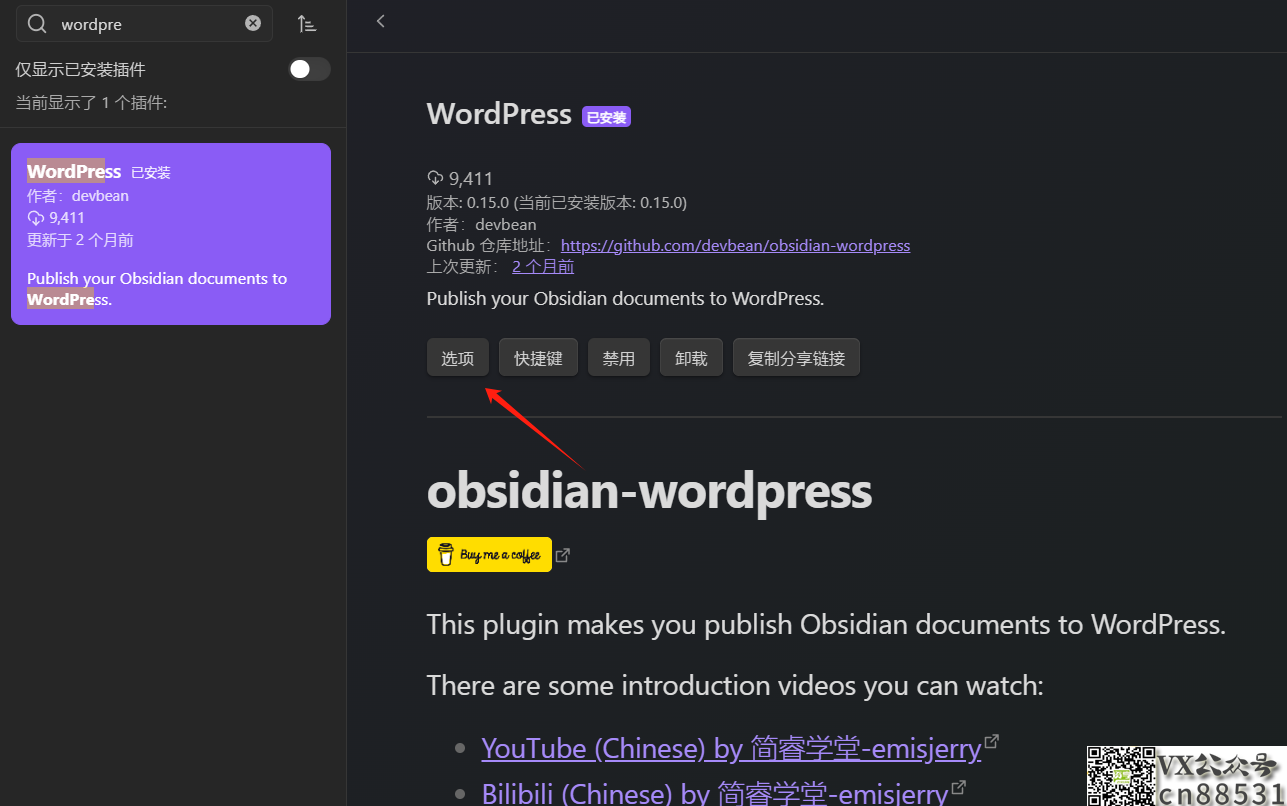The height and width of the screenshot is (806, 1287).
Task: Clear the plugin search field
Action: pos(253,23)
